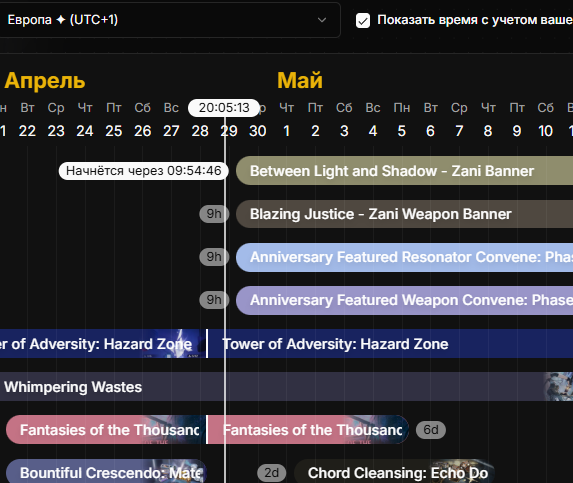Open Whimpering Wastes event bar
The height and width of the screenshot is (483, 573).
point(286,387)
